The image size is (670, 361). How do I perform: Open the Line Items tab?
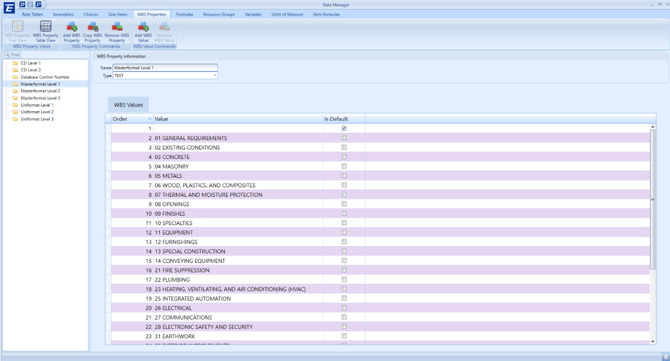point(118,14)
